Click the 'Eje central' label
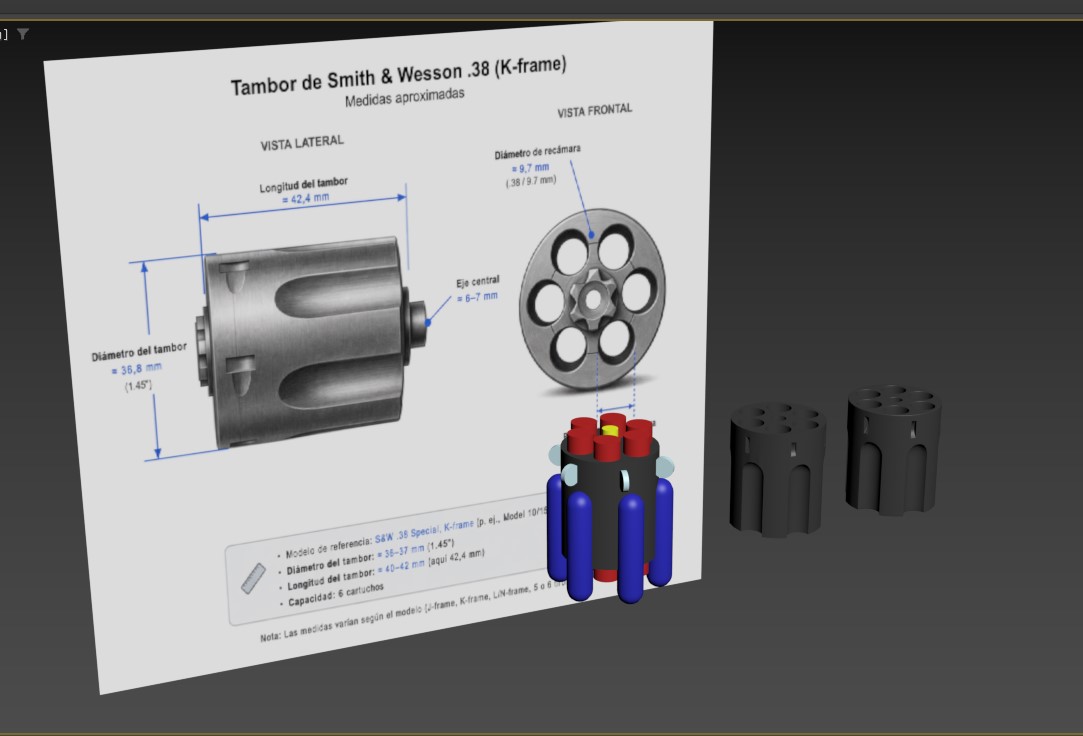 pyautogui.click(x=477, y=282)
